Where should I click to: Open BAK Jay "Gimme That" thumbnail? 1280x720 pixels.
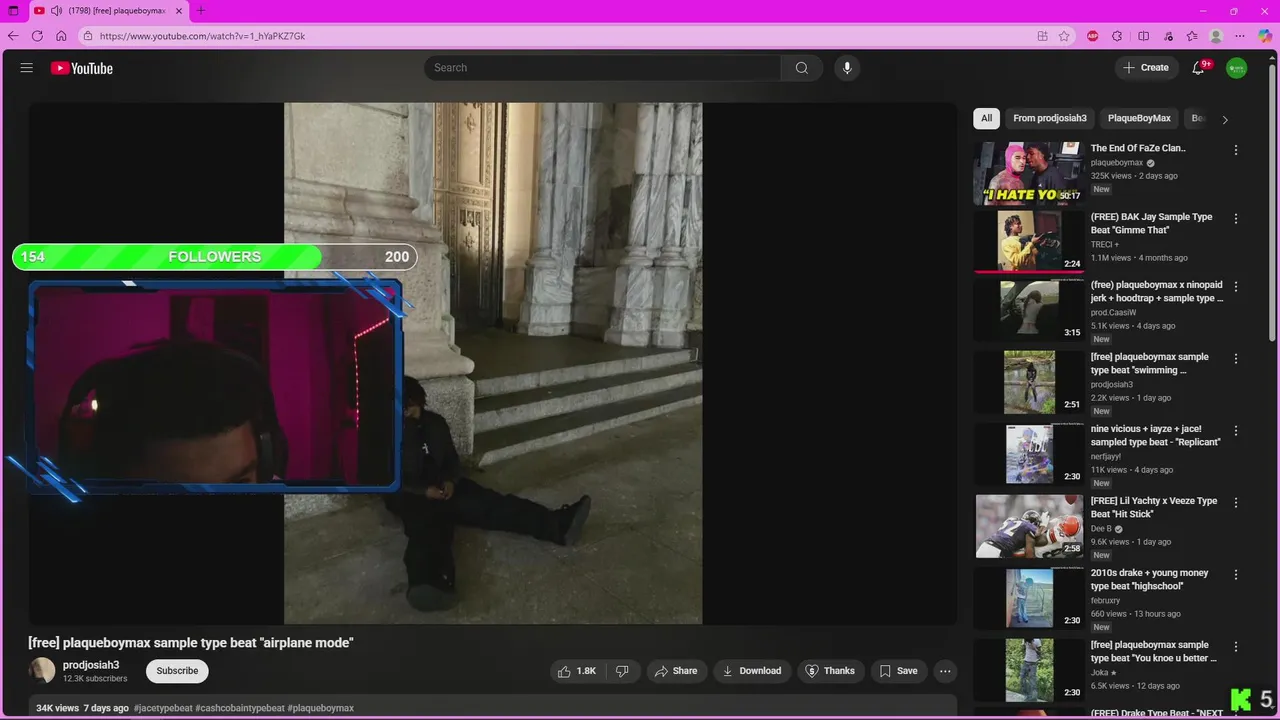click(x=1029, y=241)
